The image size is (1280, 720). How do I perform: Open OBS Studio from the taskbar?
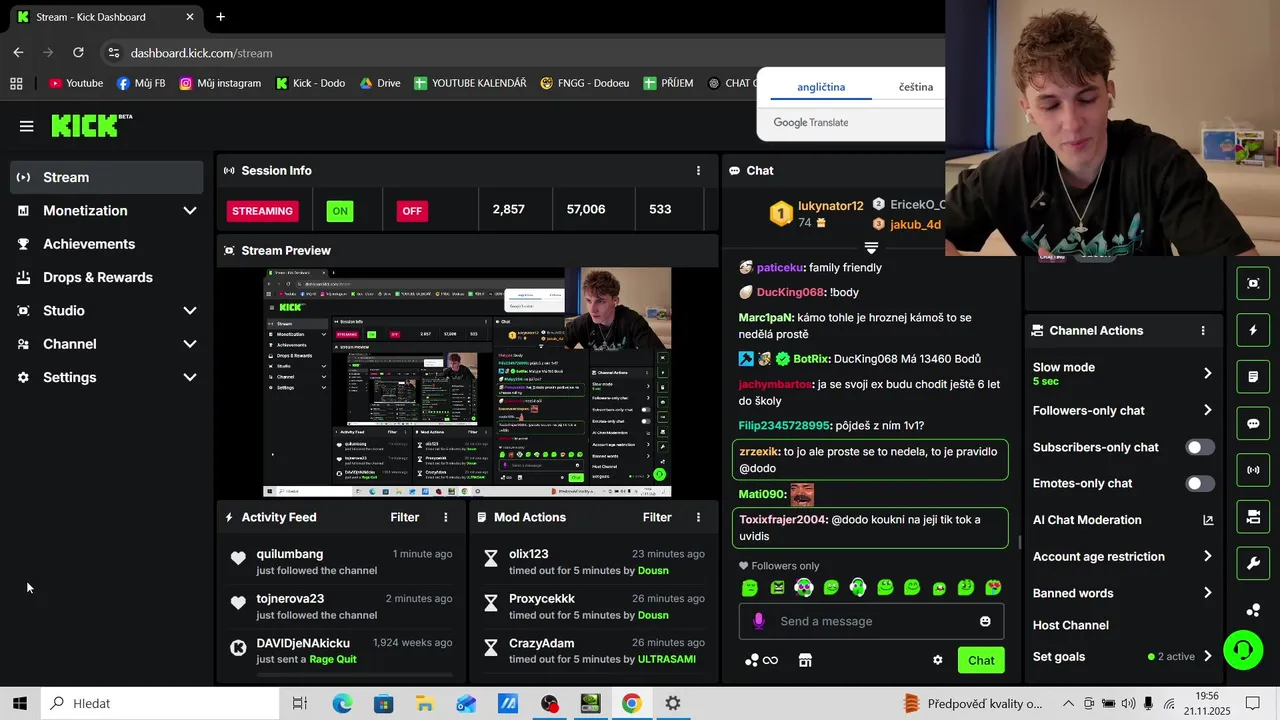[549, 704]
